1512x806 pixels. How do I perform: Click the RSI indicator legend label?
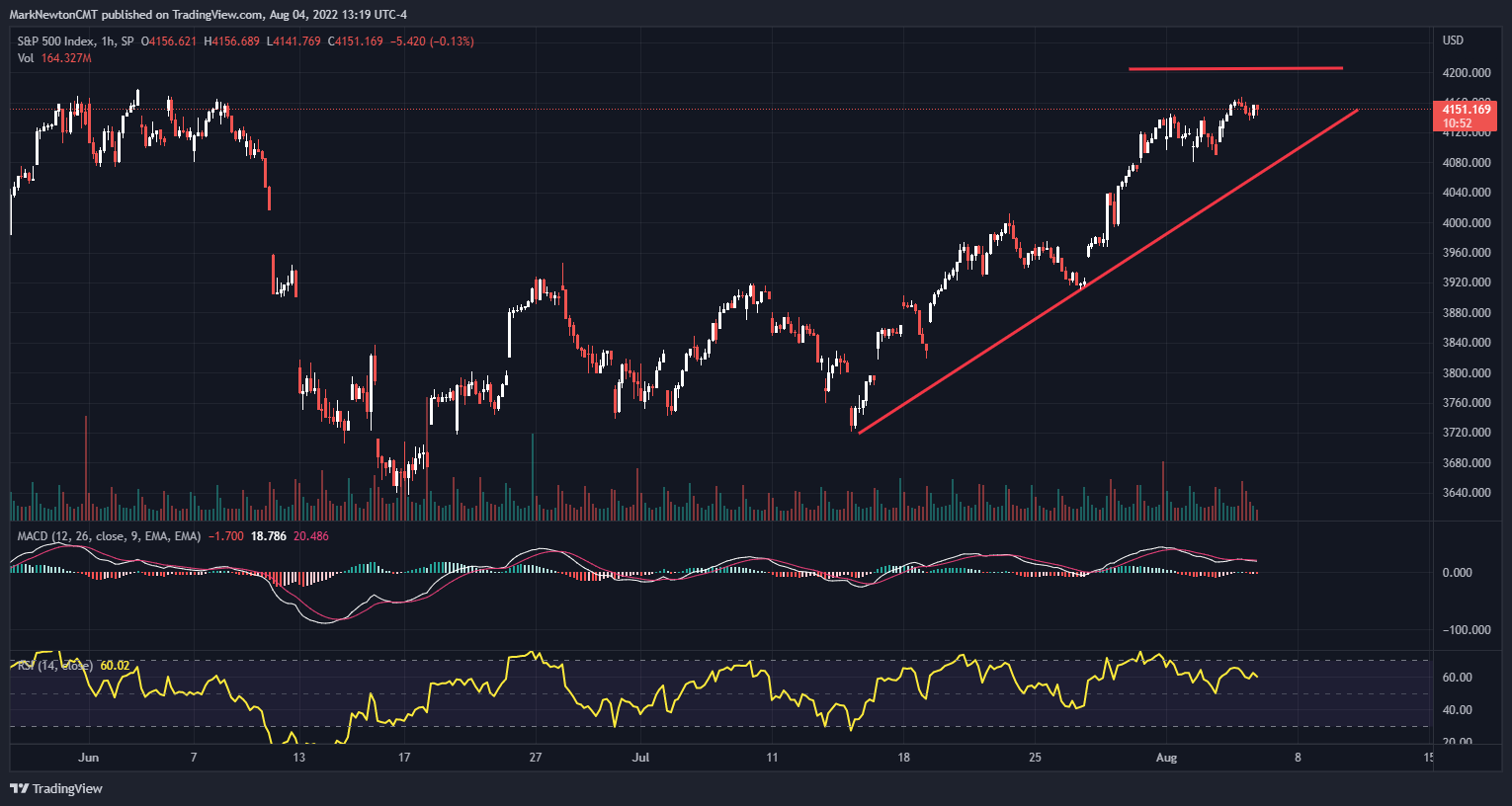(55, 666)
